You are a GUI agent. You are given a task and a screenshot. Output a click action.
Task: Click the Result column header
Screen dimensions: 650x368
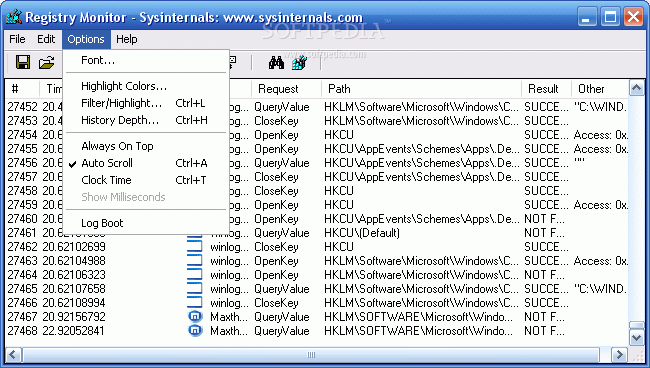546,89
